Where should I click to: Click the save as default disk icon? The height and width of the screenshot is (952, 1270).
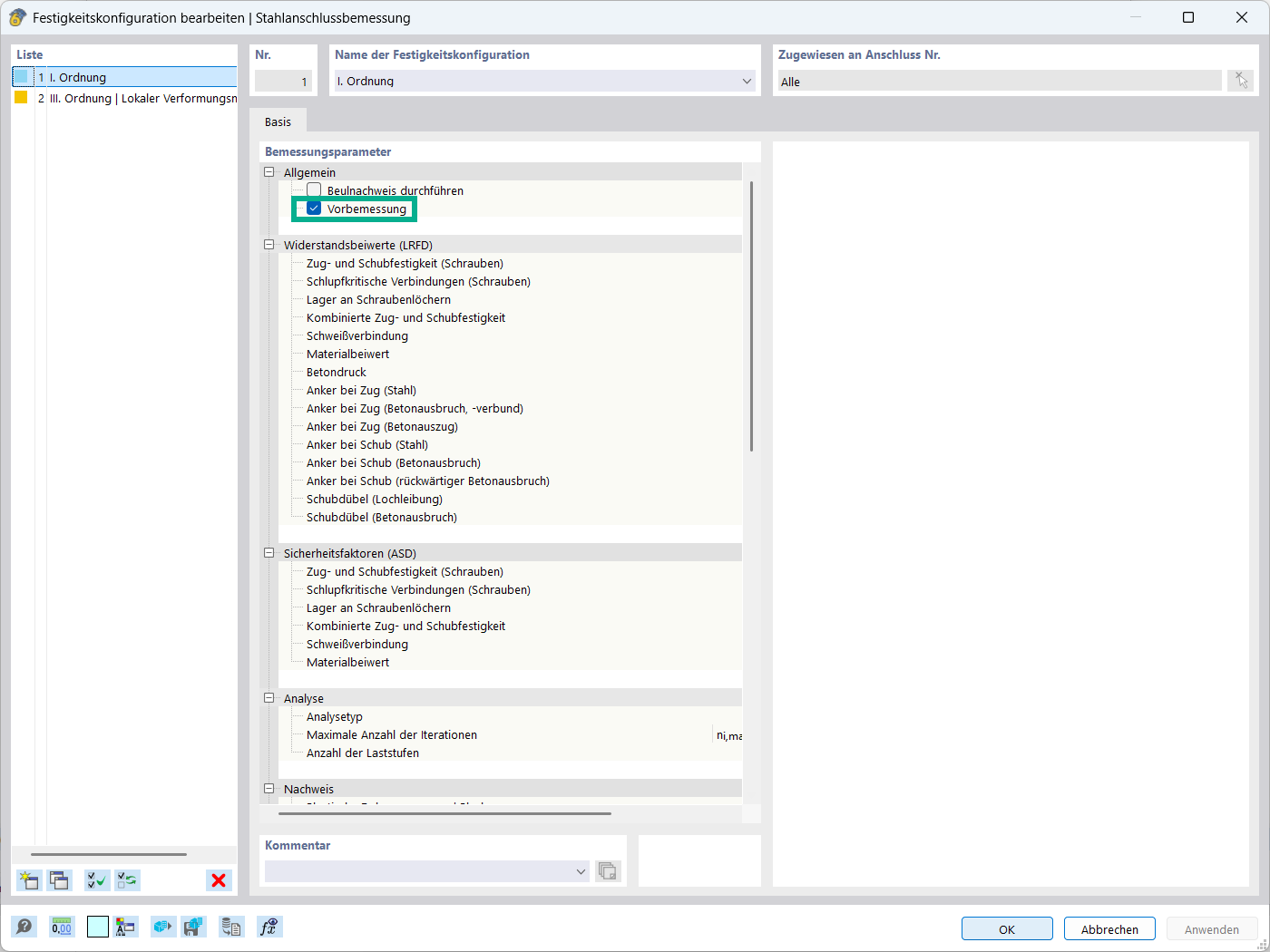tap(193, 928)
